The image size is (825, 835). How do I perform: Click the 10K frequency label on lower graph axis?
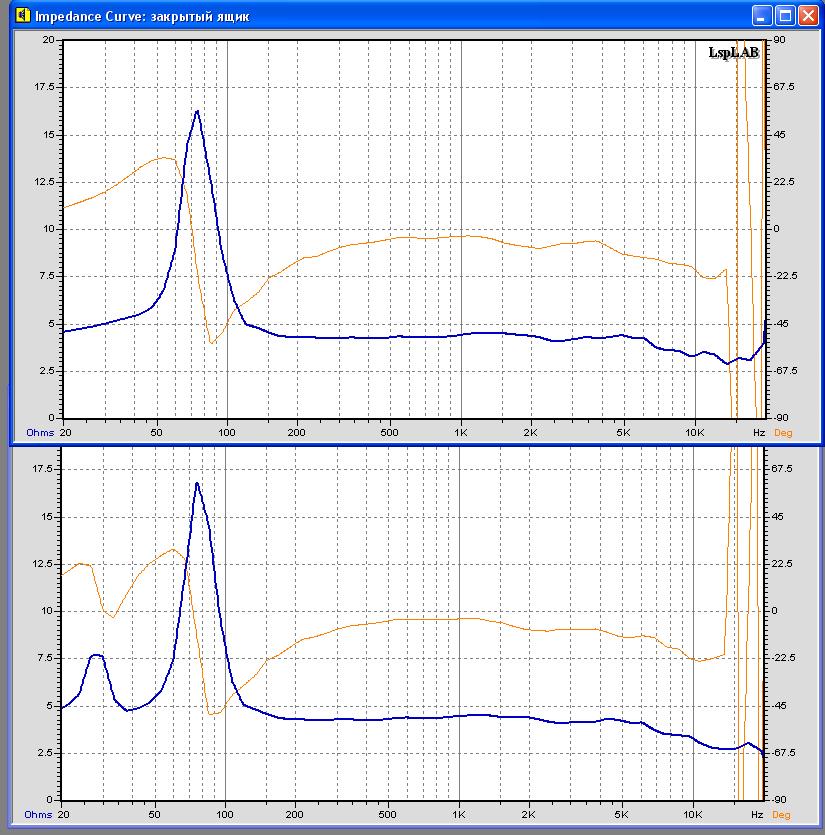click(x=693, y=815)
